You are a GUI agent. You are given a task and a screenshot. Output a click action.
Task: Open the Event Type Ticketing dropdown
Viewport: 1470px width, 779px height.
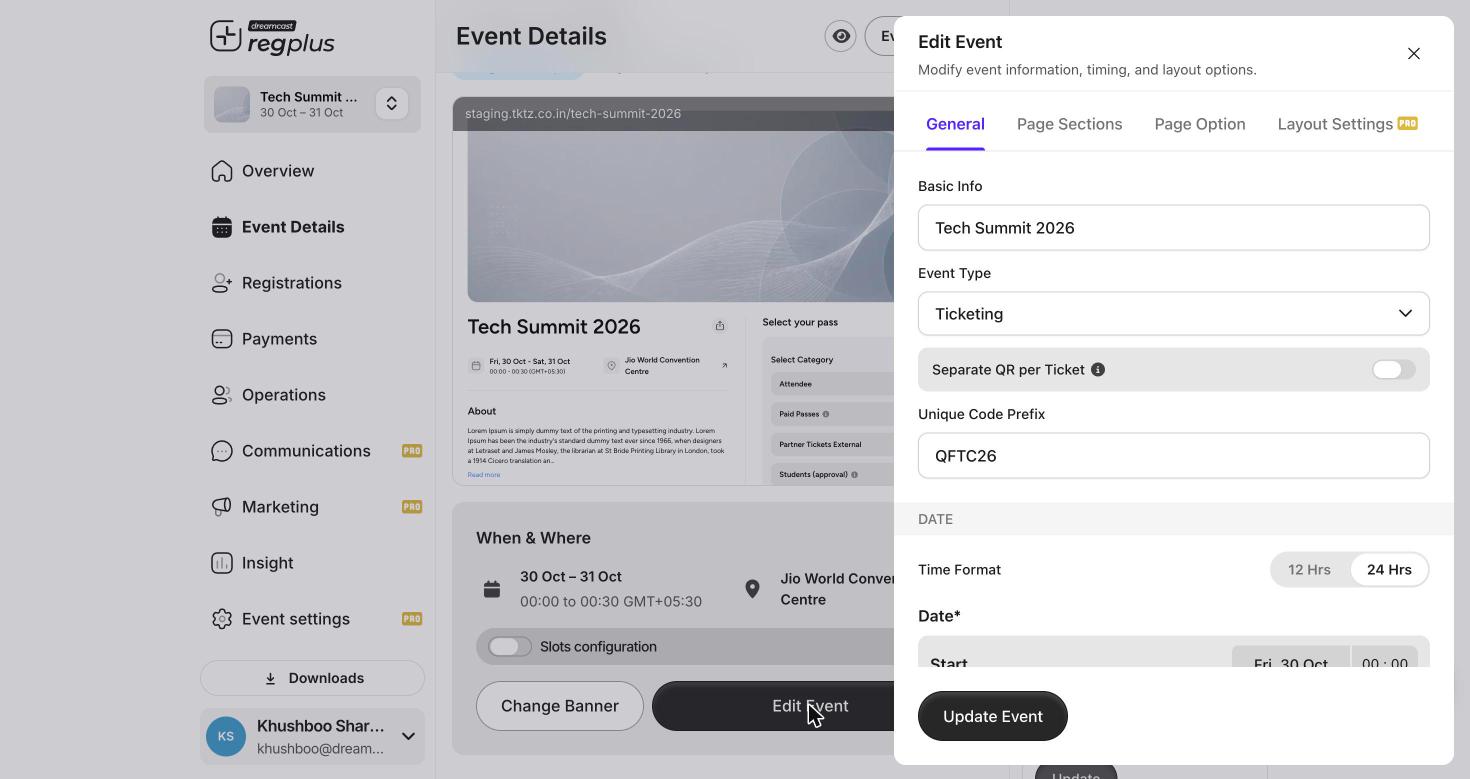(1174, 314)
